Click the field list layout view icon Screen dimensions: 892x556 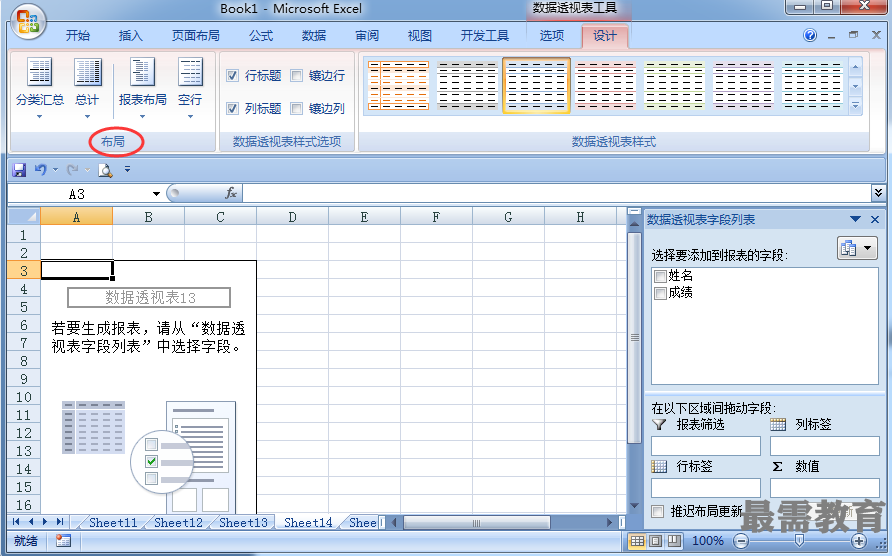pos(848,248)
